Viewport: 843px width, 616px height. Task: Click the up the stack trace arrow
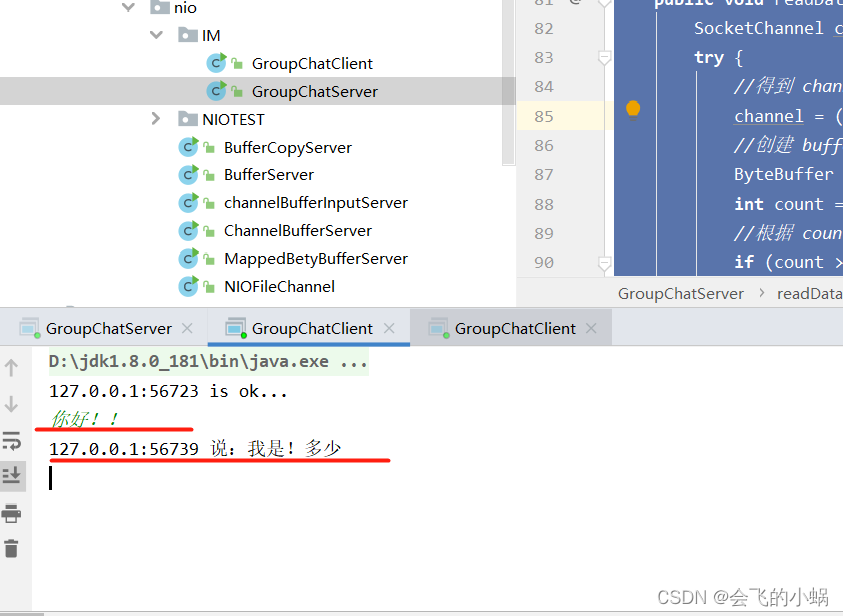pyautogui.click(x=11, y=368)
